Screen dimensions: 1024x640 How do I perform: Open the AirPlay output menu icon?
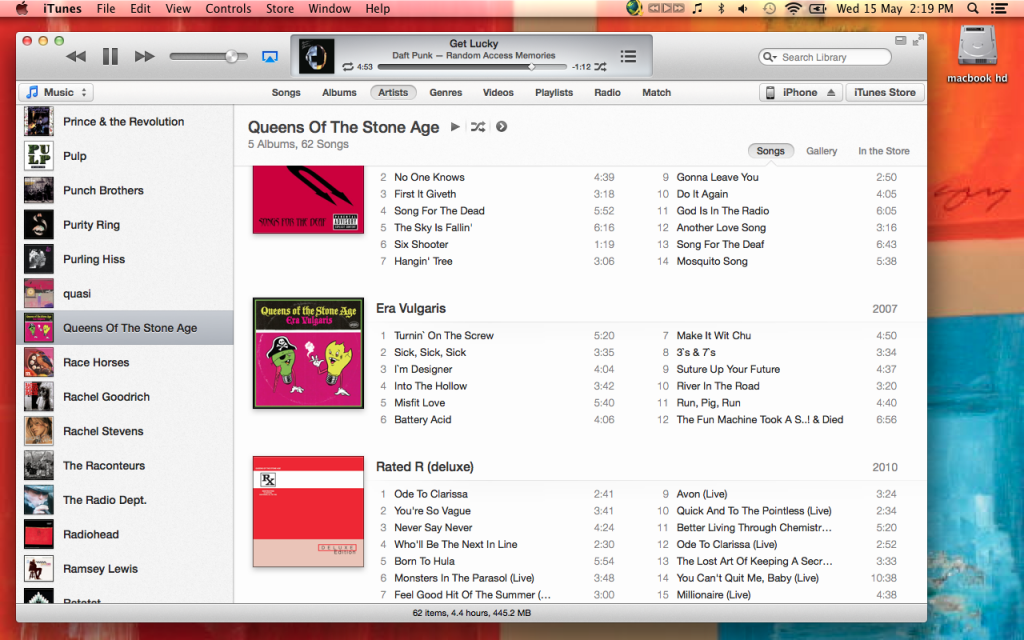(x=270, y=57)
